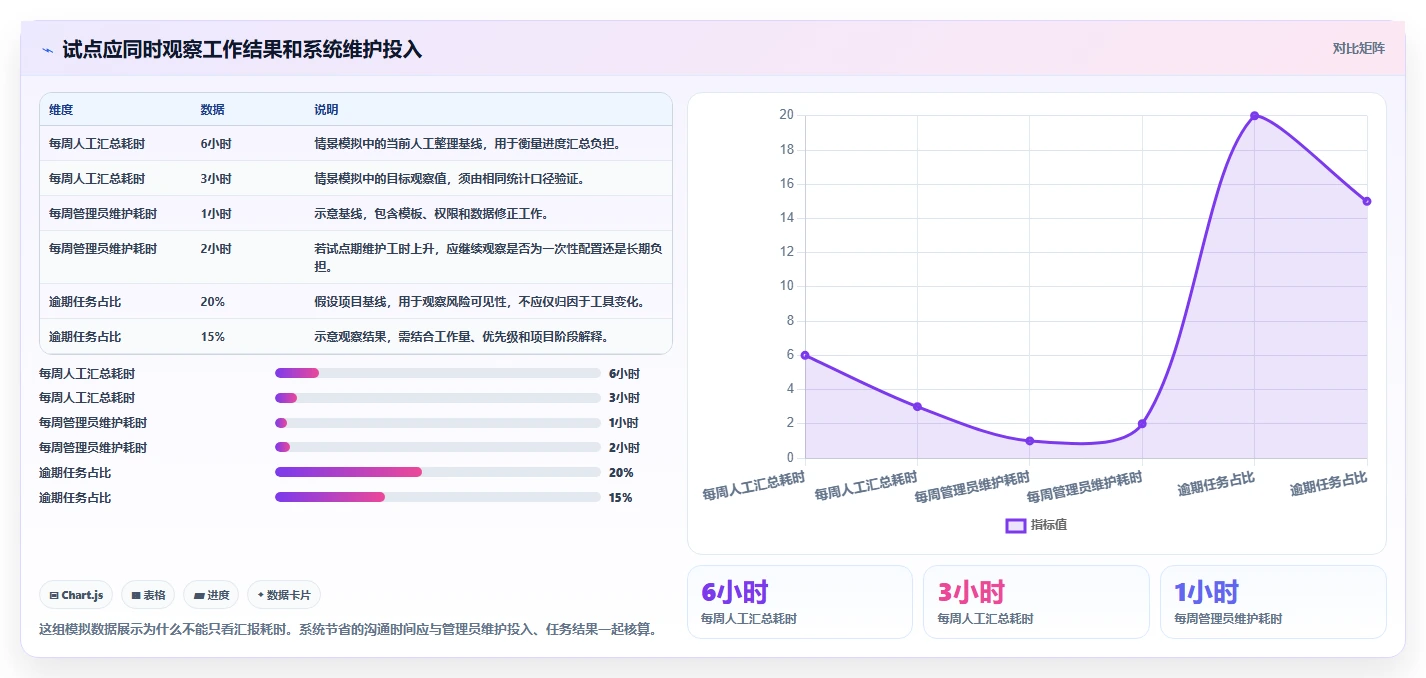
Task: Select the 2小时 cell in the table
Action: point(216,248)
